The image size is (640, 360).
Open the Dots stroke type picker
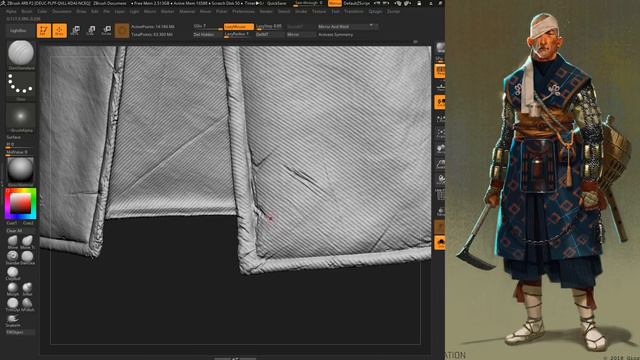tap(21, 87)
